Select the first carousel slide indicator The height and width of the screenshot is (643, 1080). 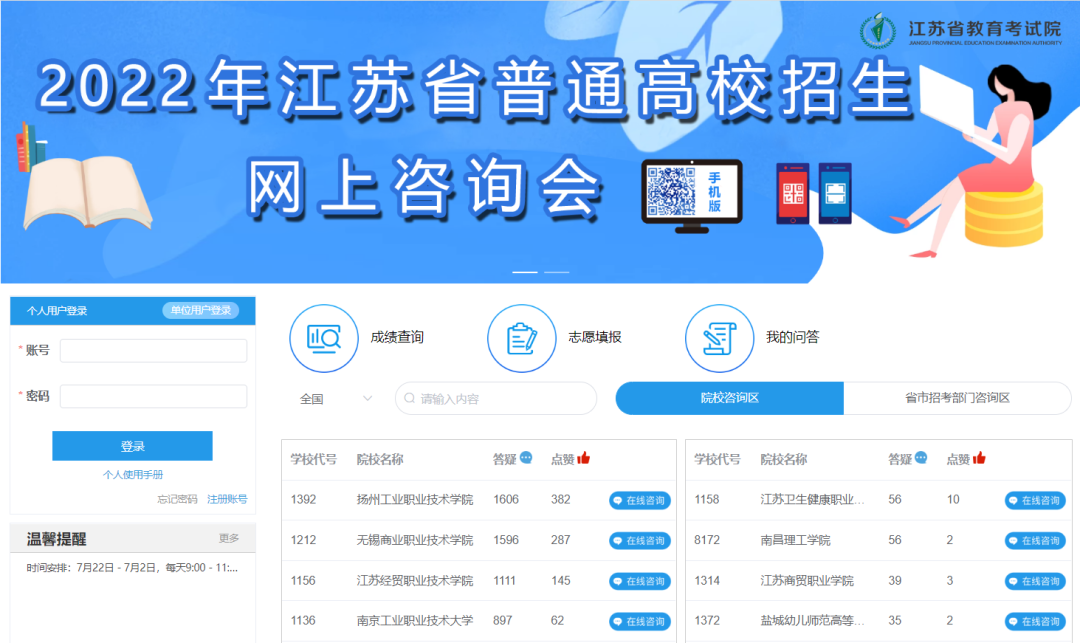(525, 272)
